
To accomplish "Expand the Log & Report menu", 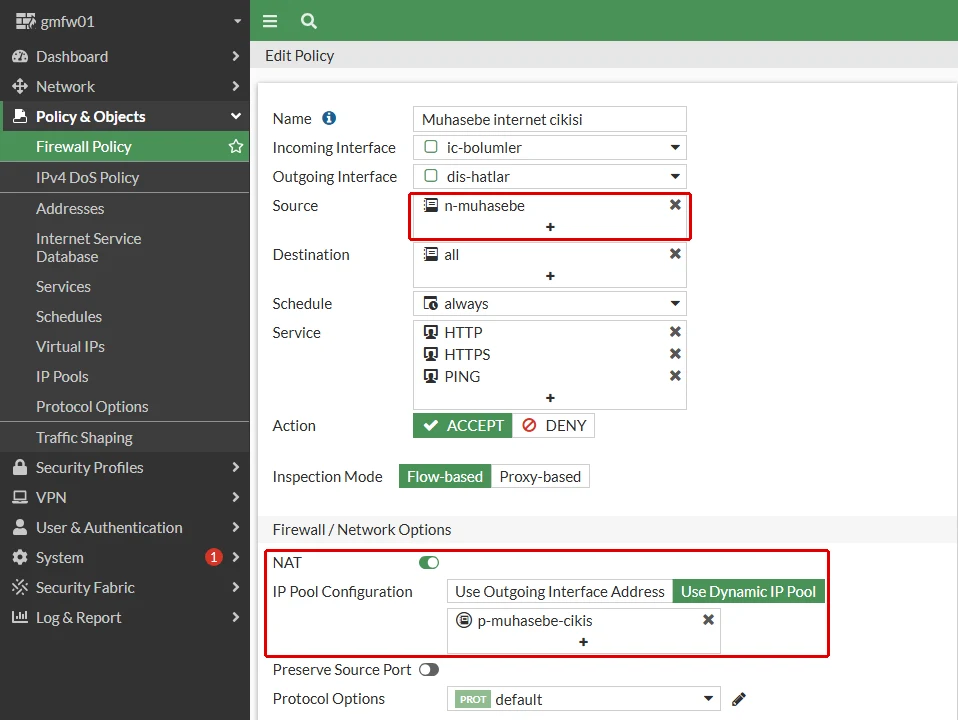I will point(125,617).
